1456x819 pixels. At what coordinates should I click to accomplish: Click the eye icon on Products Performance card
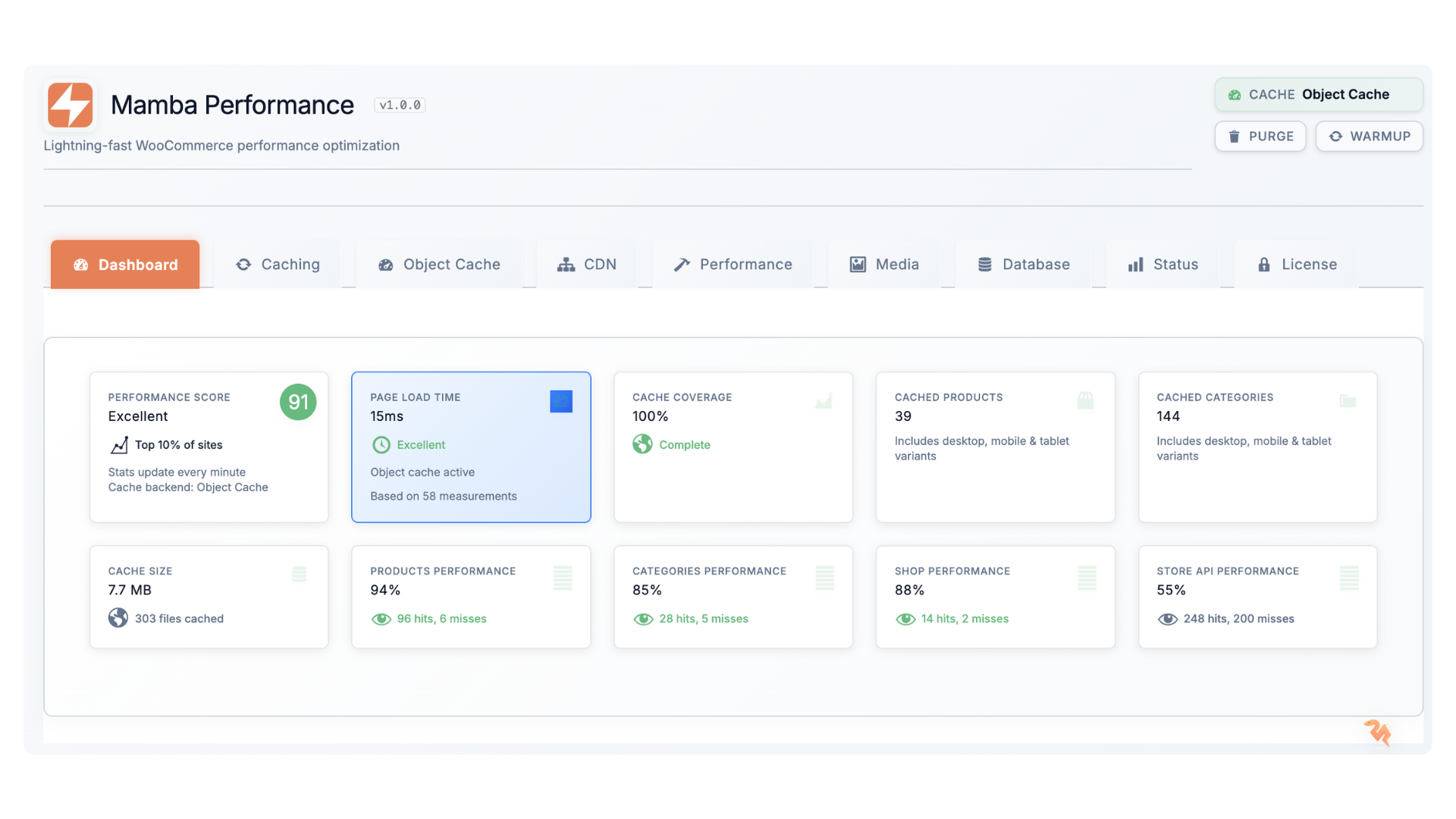(381, 619)
